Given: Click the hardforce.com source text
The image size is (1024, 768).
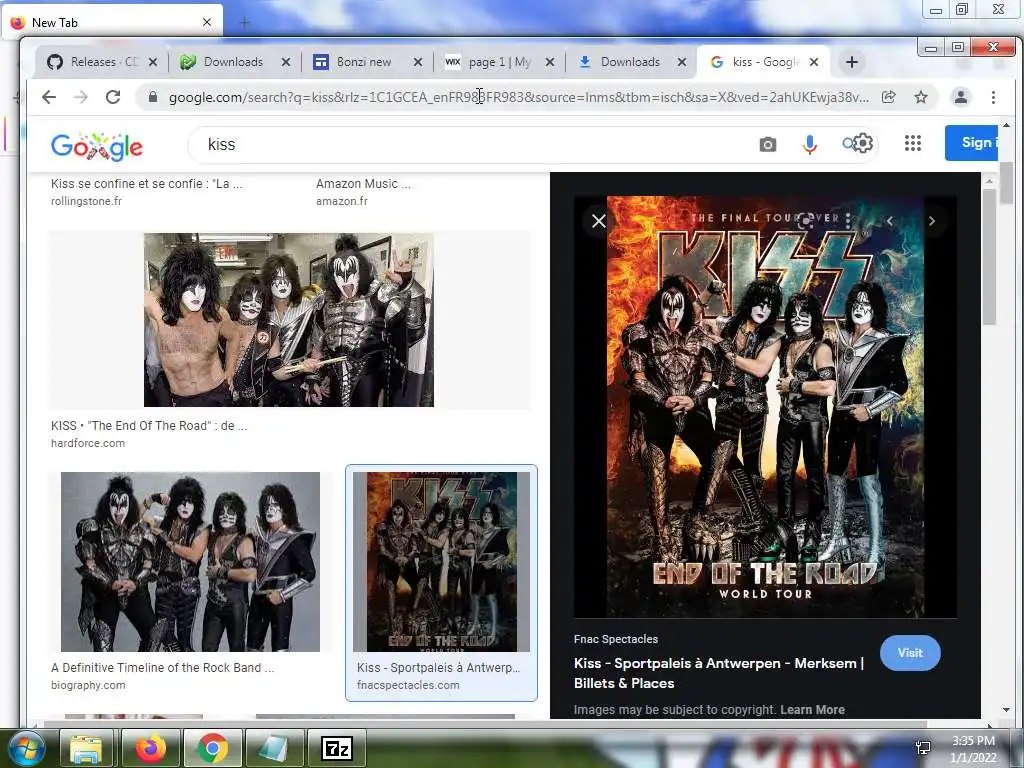Looking at the screenshot, I should [88, 443].
